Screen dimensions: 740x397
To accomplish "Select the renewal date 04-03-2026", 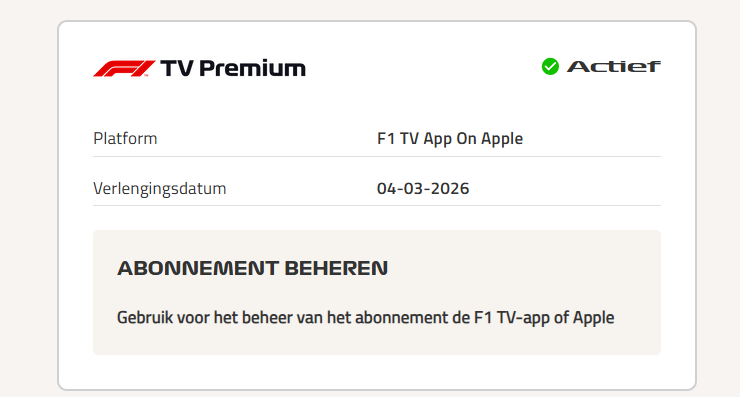I will coord(423,188).
